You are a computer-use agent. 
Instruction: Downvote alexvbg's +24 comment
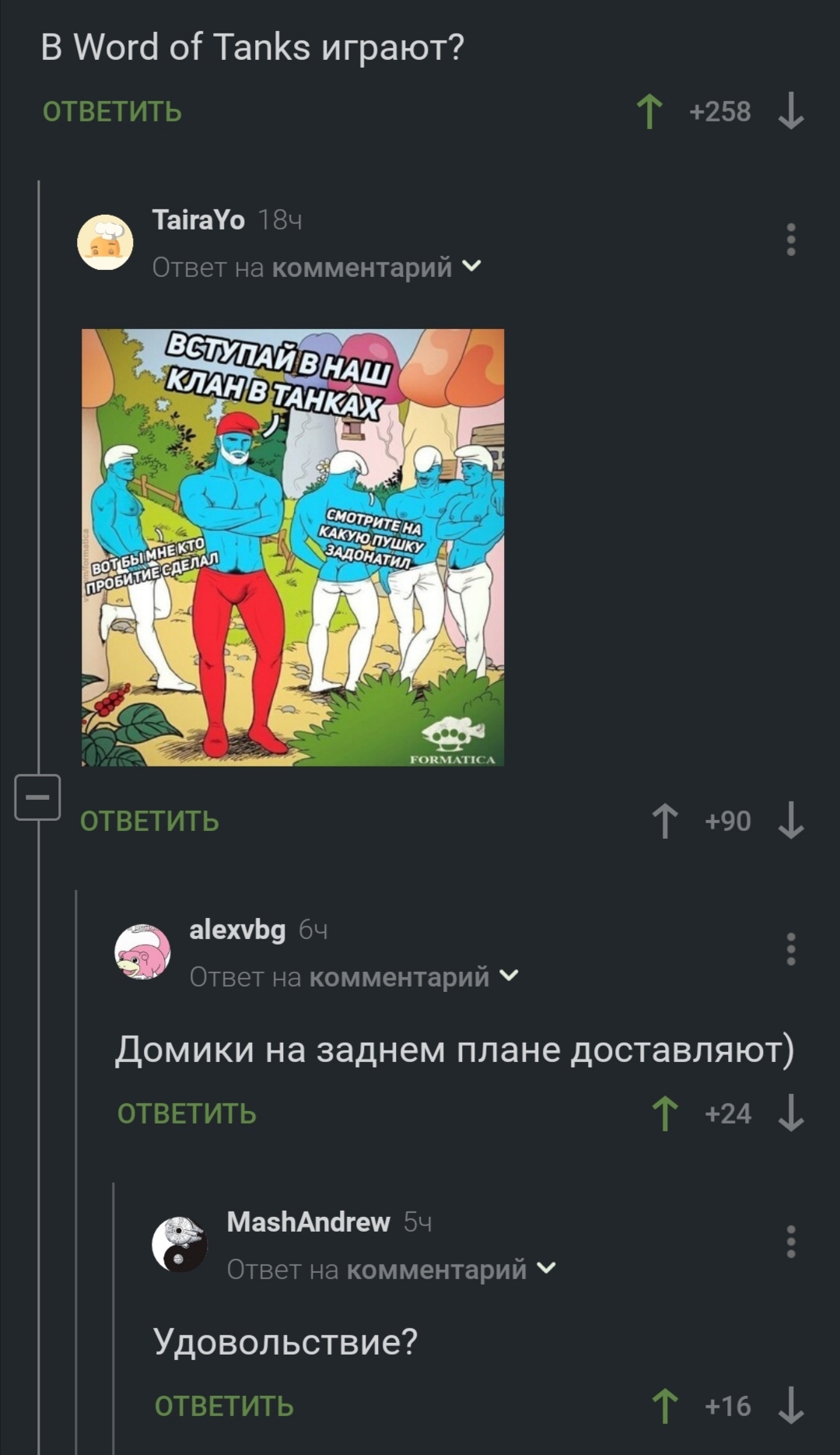point(791,1113)
